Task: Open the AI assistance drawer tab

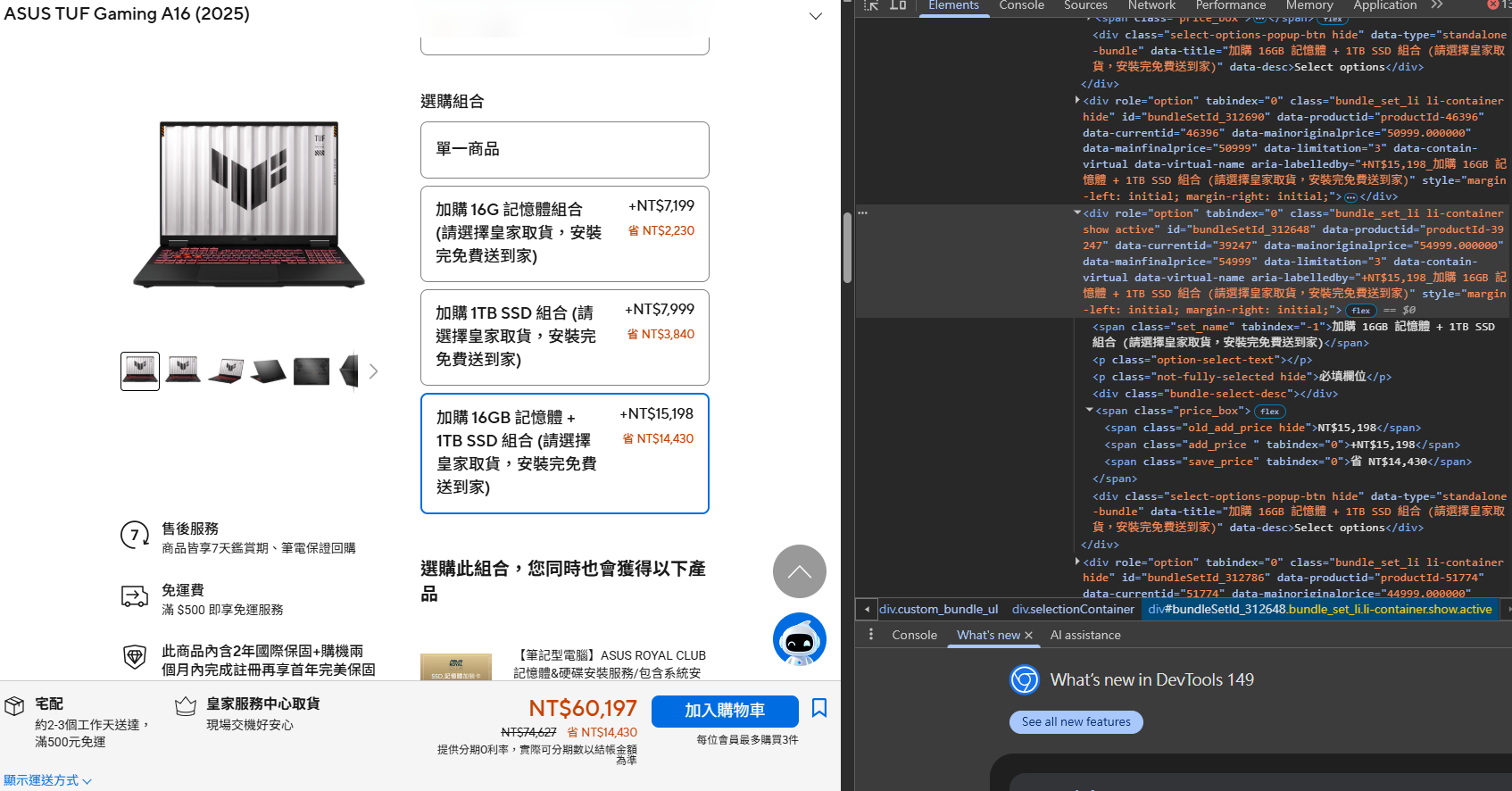Action: click(x=1085, y=636)
